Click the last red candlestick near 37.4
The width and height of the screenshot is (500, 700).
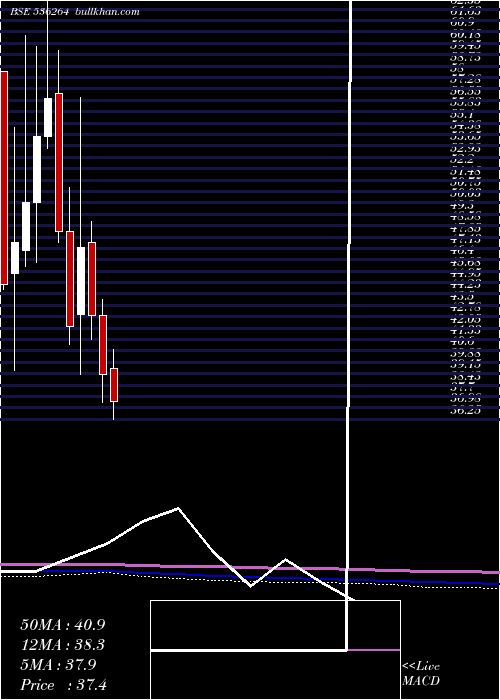(114, 384)
